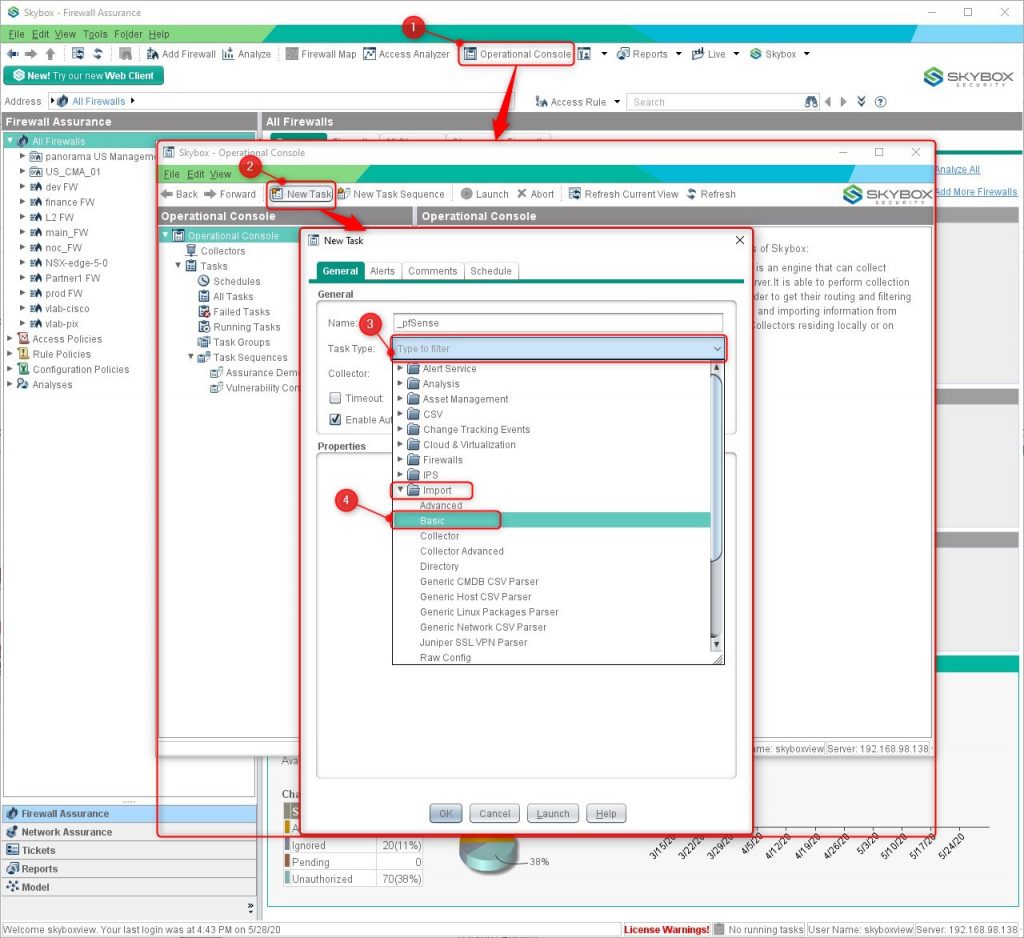Image resolution: width=1024 pixels, height=938 pixels.
Task: Open the Skybox dropdown in main toolbar
Action: [x=807, y=54]
